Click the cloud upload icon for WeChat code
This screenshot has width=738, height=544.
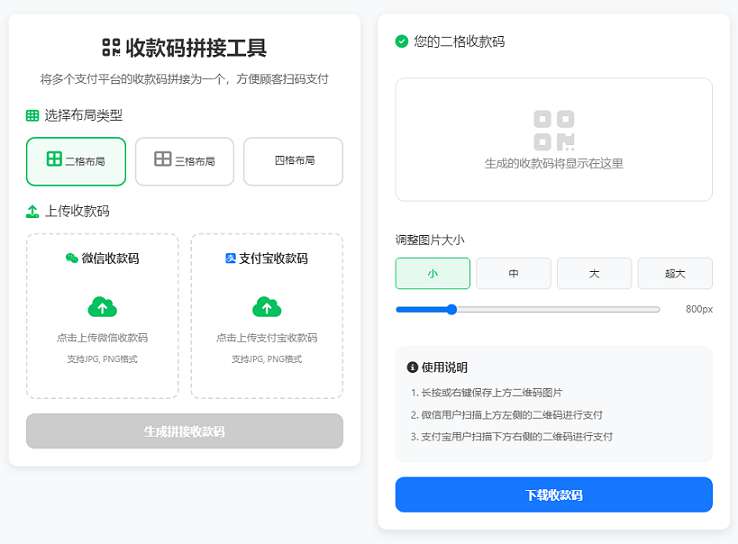pyautogui.click(x=102, y=306)
